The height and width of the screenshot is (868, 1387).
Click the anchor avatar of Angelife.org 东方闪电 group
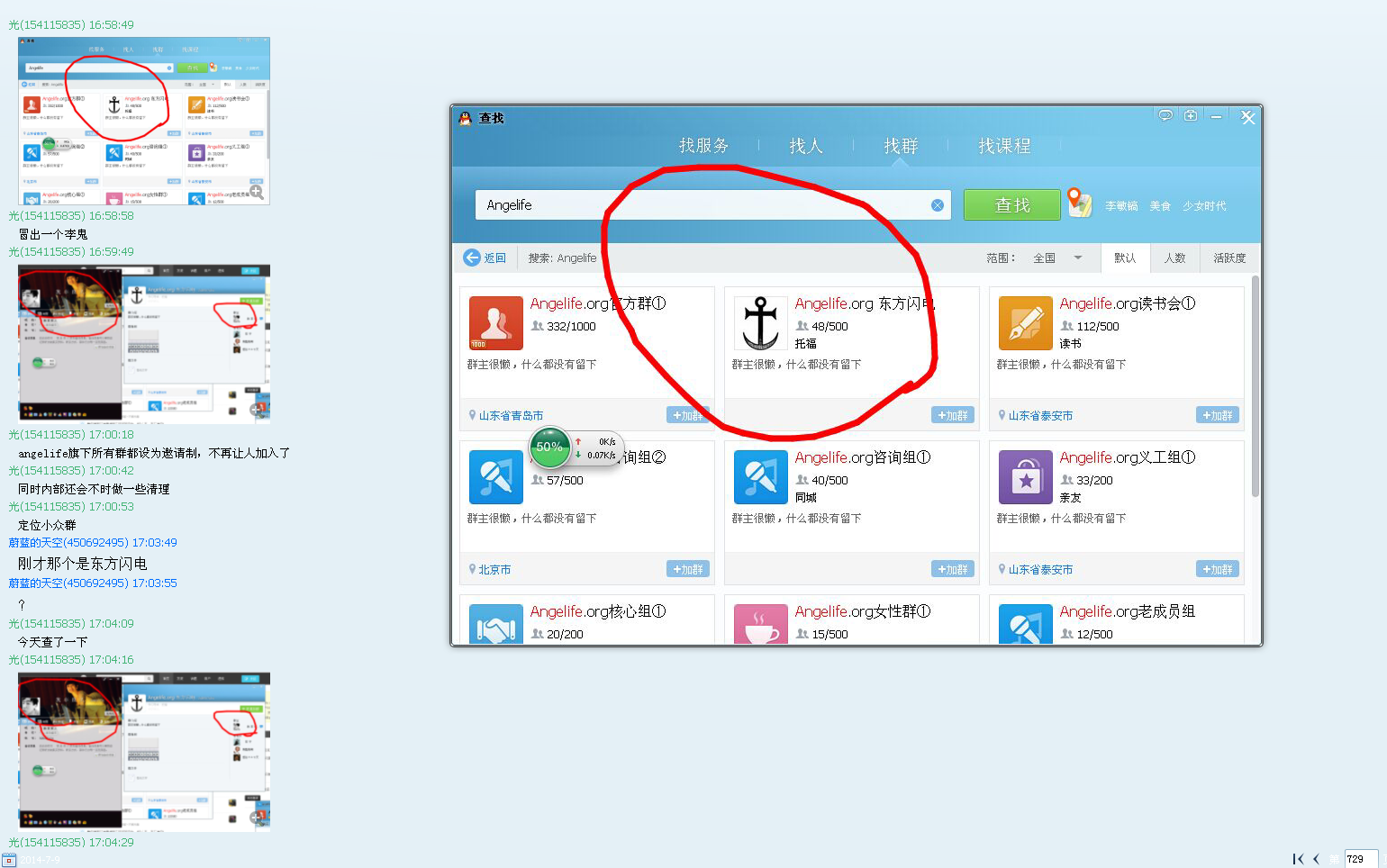coord(760,323)
